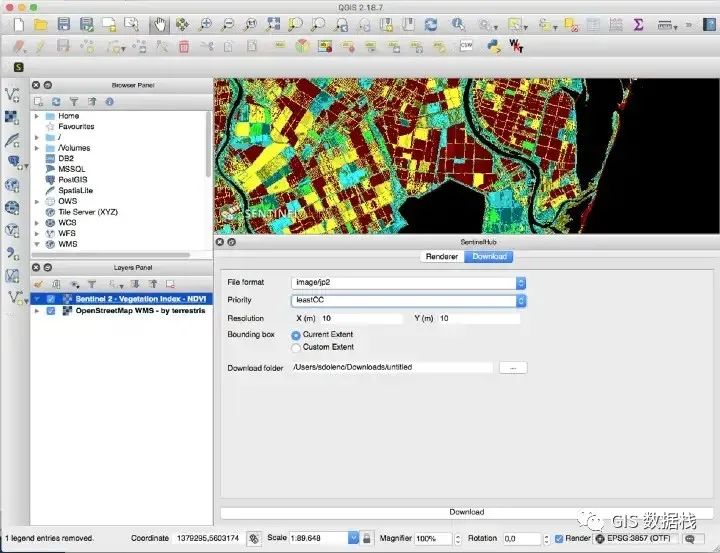This screenshot has height=553, width=720.
Task: Click the Rotation stepper arrows
Action: click(x=546, y=539)
